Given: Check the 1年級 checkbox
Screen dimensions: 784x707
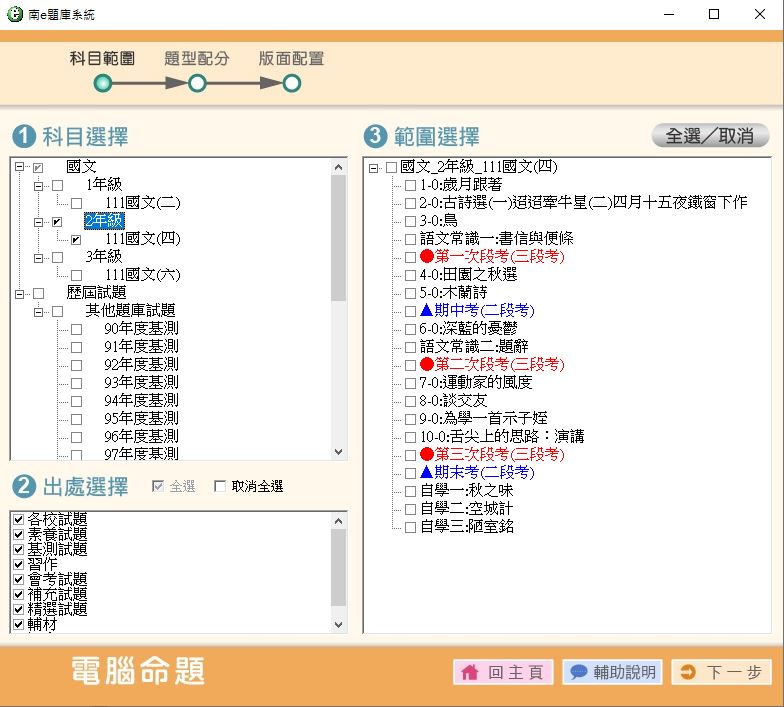Looking at the screenshot, I should 58,186.
